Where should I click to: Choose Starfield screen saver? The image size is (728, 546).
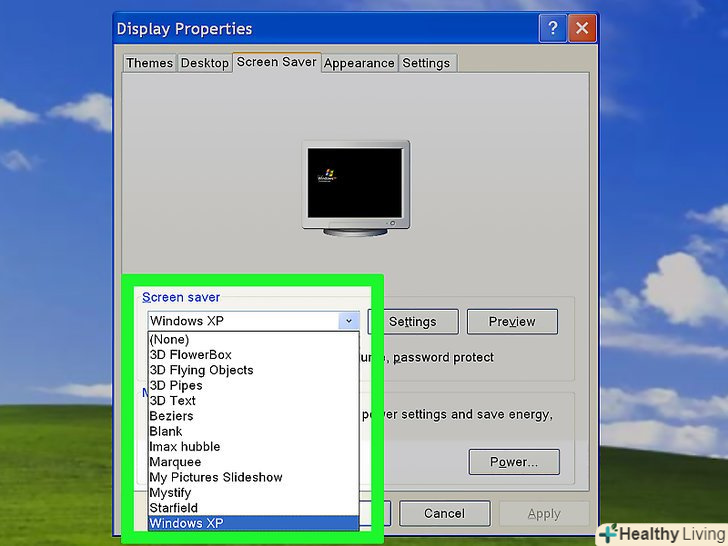pos(254,508)
